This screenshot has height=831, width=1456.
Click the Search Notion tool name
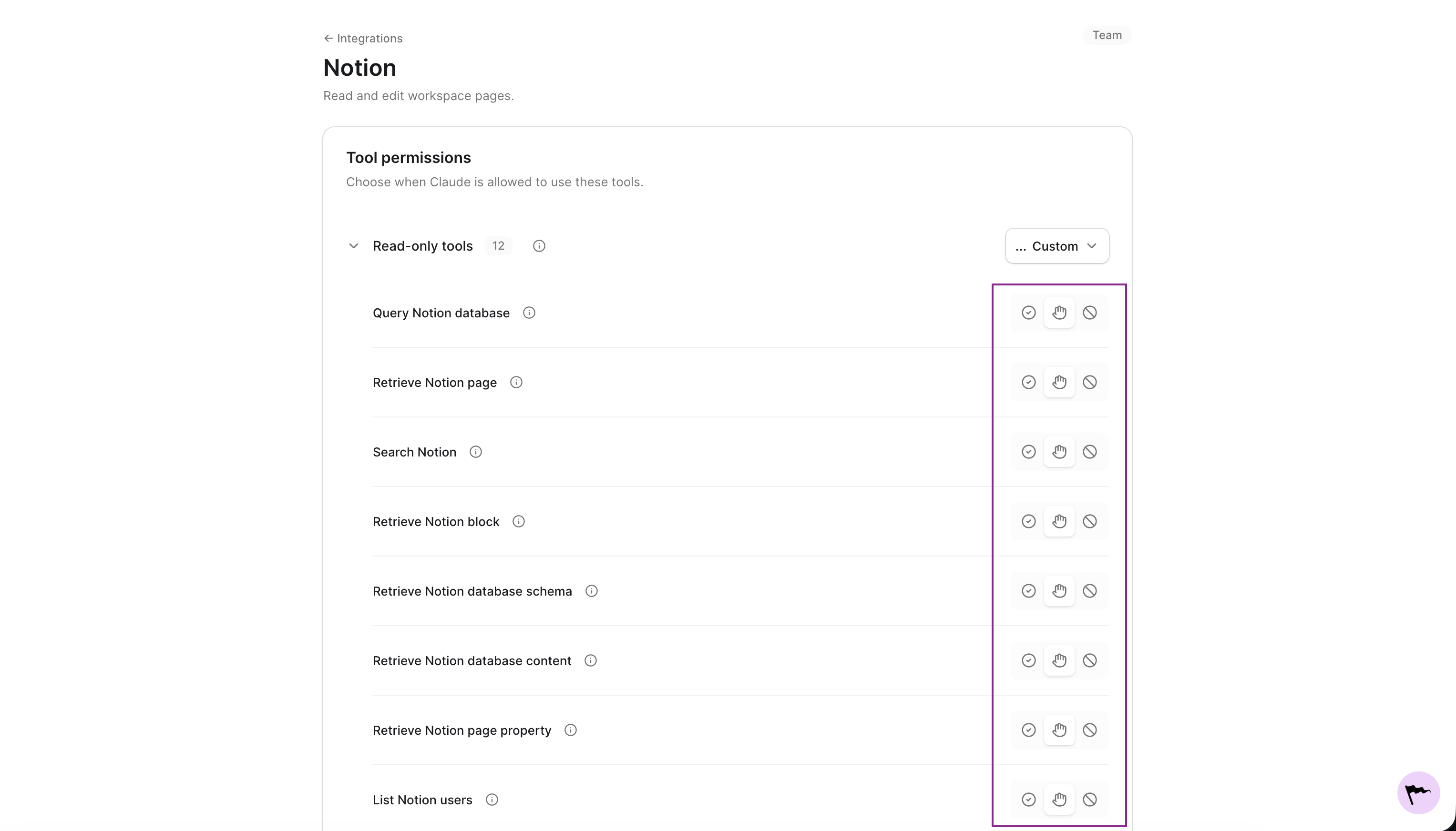coord(414,452)
